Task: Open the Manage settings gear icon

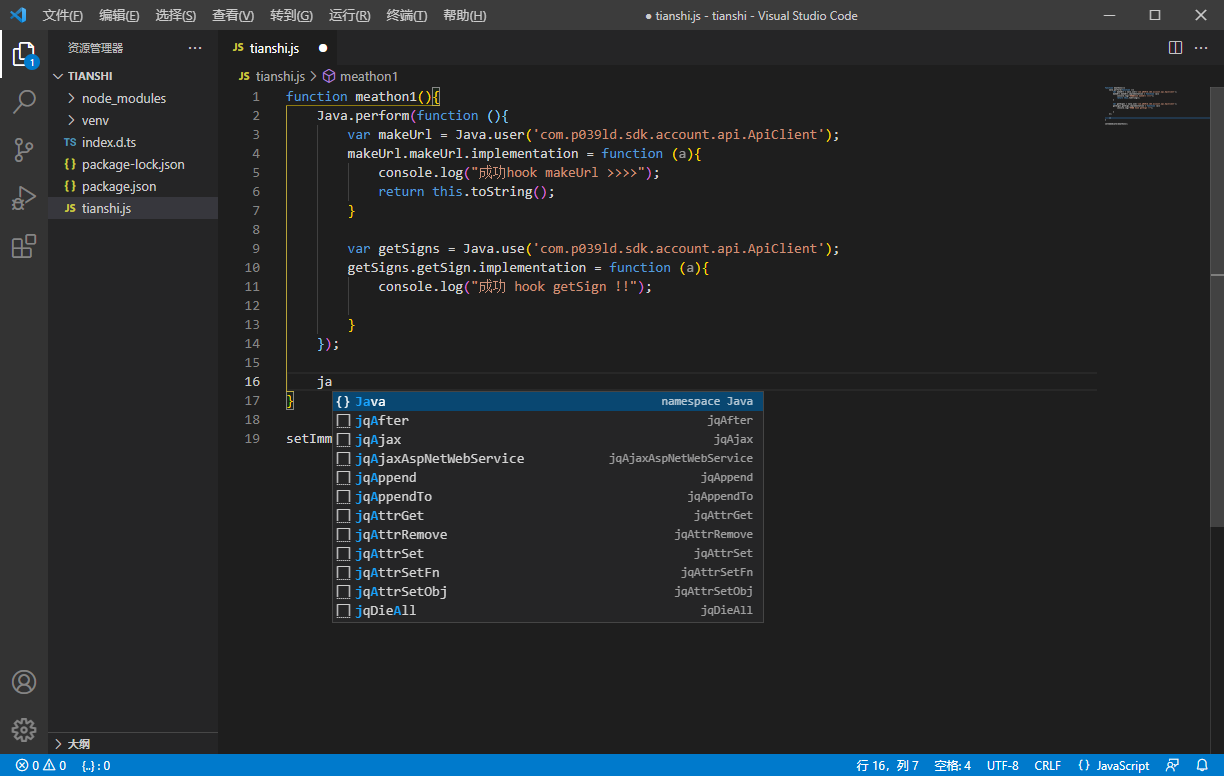Action: click(x=24, y=730)
